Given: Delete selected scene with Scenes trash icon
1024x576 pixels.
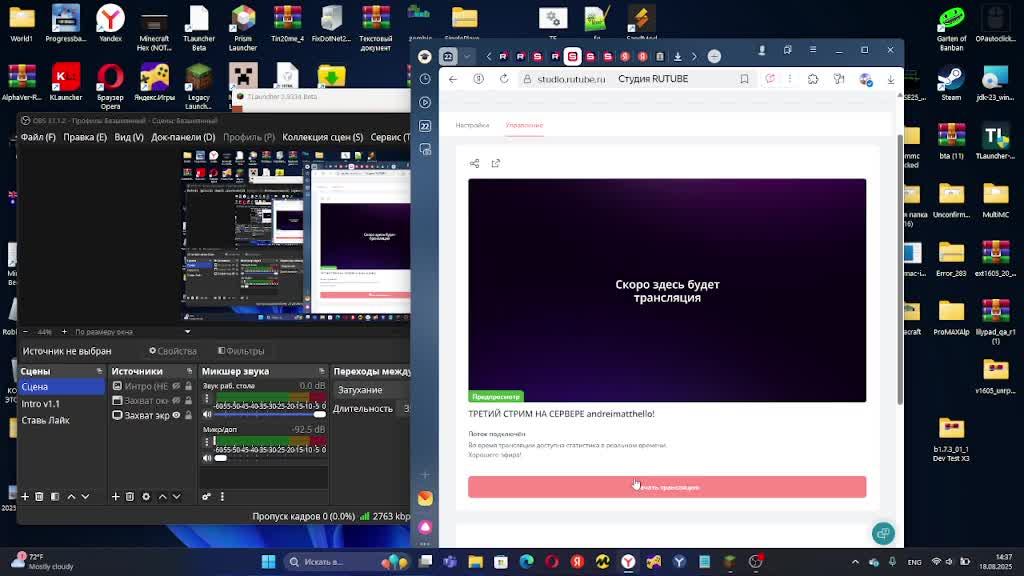Looking at the screenshot, I should [x=39, y=497].
